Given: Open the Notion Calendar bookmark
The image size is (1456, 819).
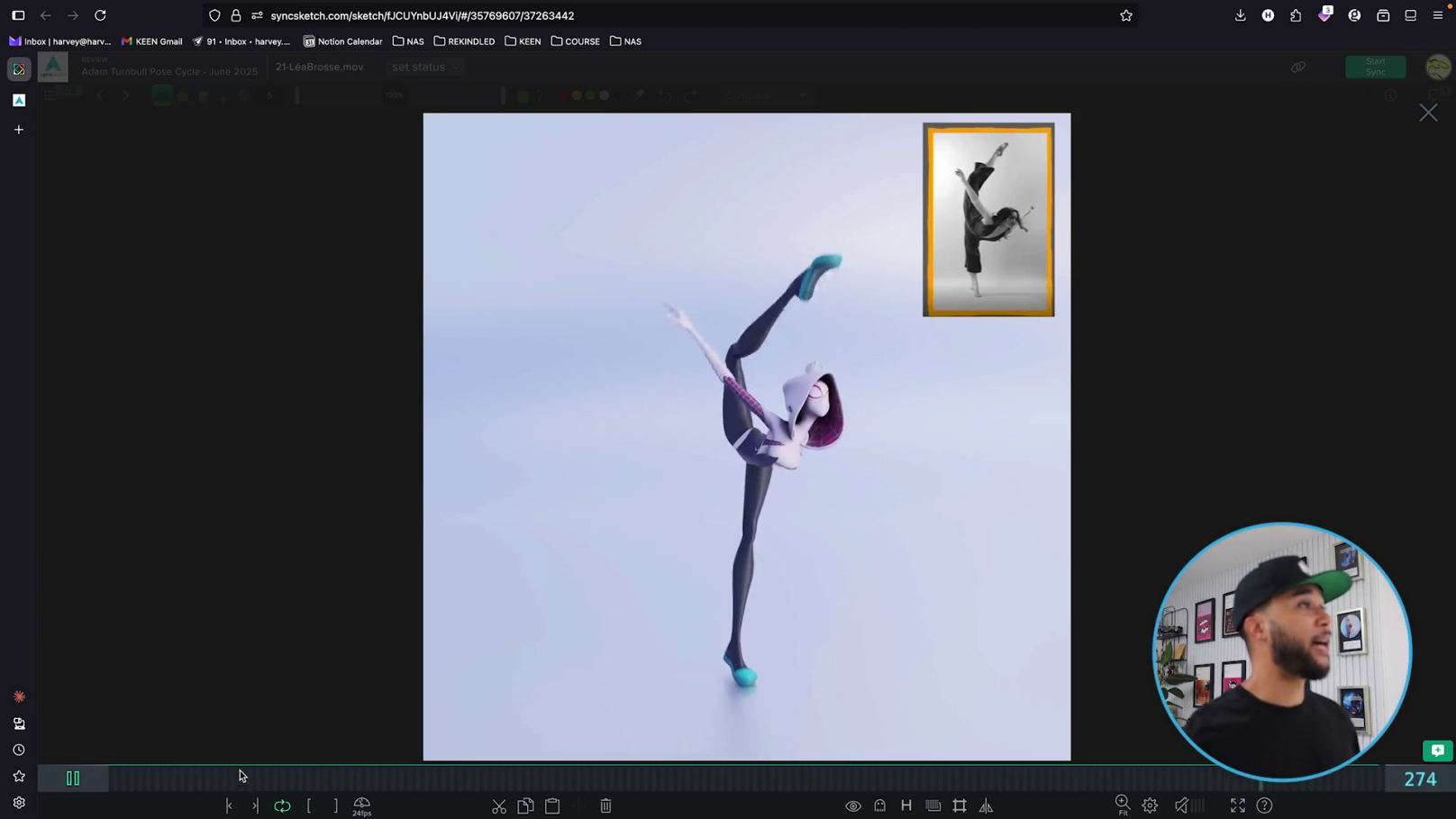Looking at the screenshot, I should pyautogui.click(x=342, y=41).
